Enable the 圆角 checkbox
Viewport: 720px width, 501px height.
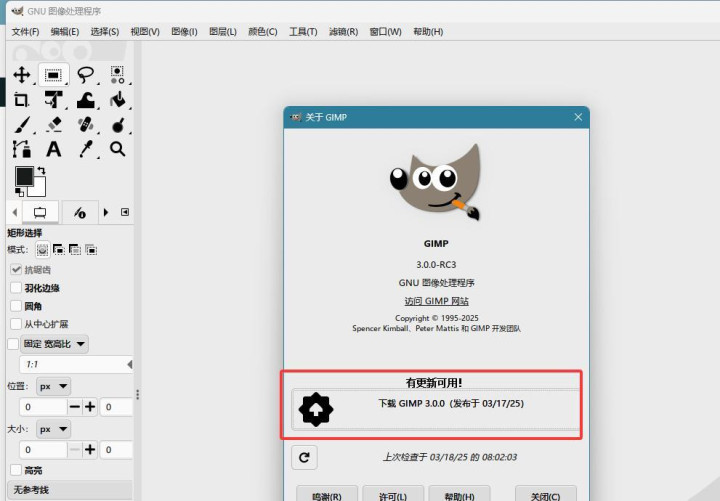tap(16, 306)
